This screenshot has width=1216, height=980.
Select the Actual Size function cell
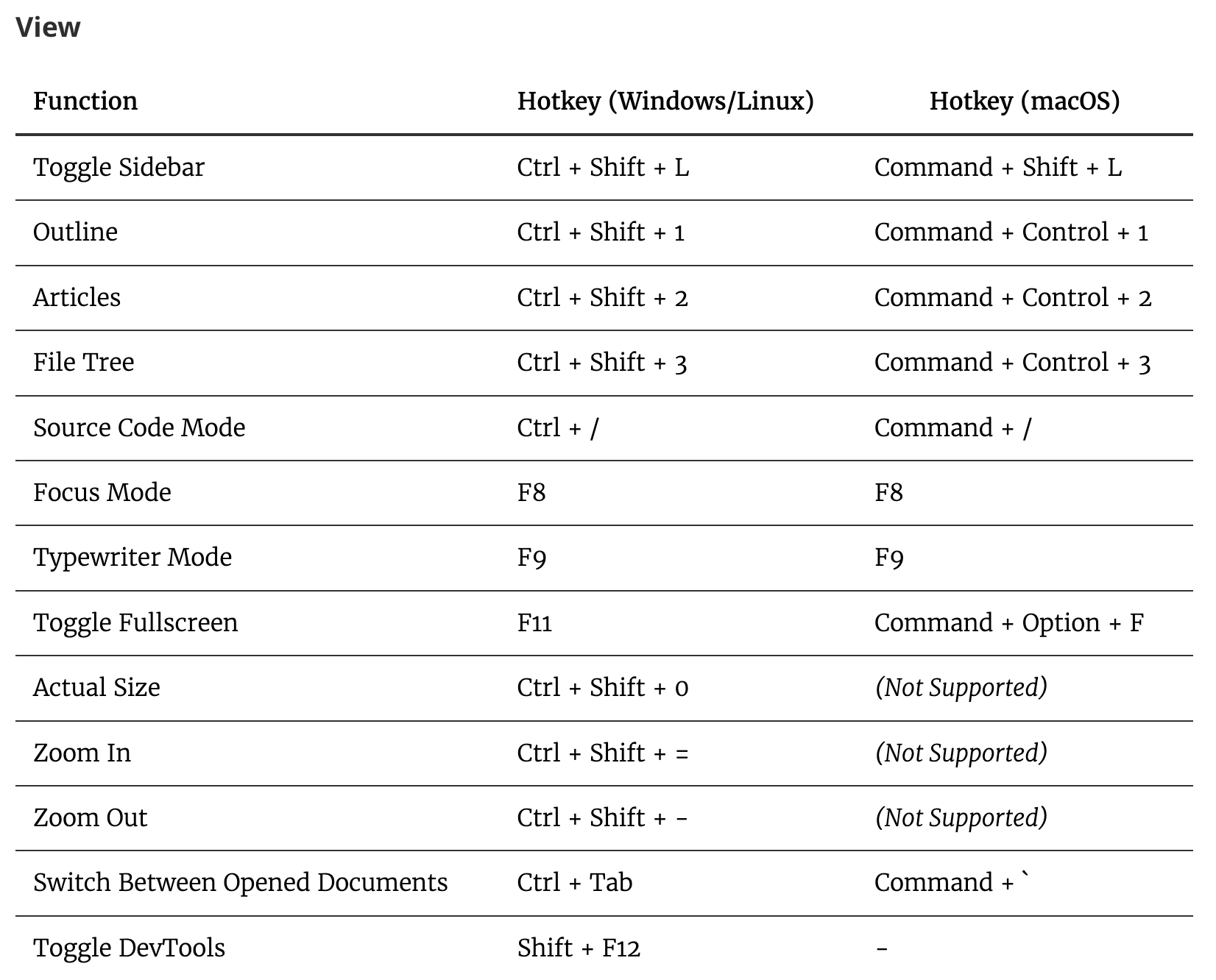[x=96, y=687]
